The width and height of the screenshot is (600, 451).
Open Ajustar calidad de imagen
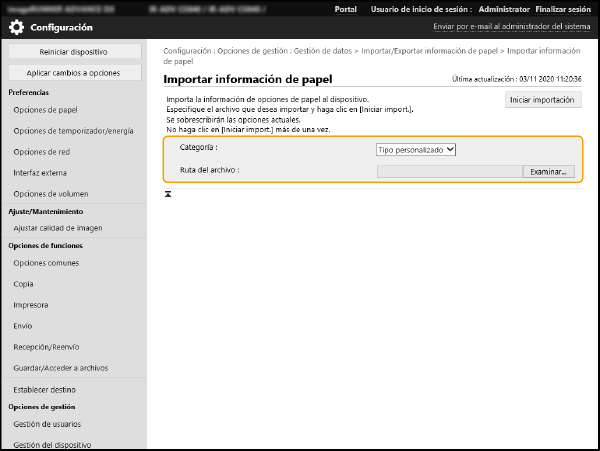[x=60, y=228]
